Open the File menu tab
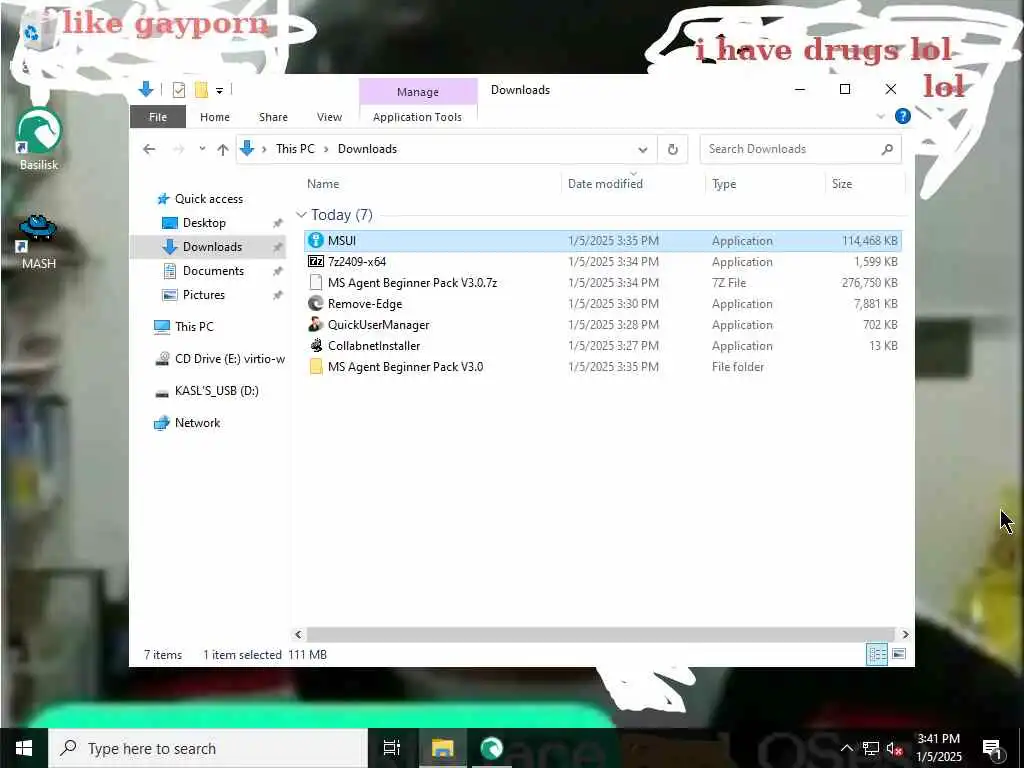 158,117
